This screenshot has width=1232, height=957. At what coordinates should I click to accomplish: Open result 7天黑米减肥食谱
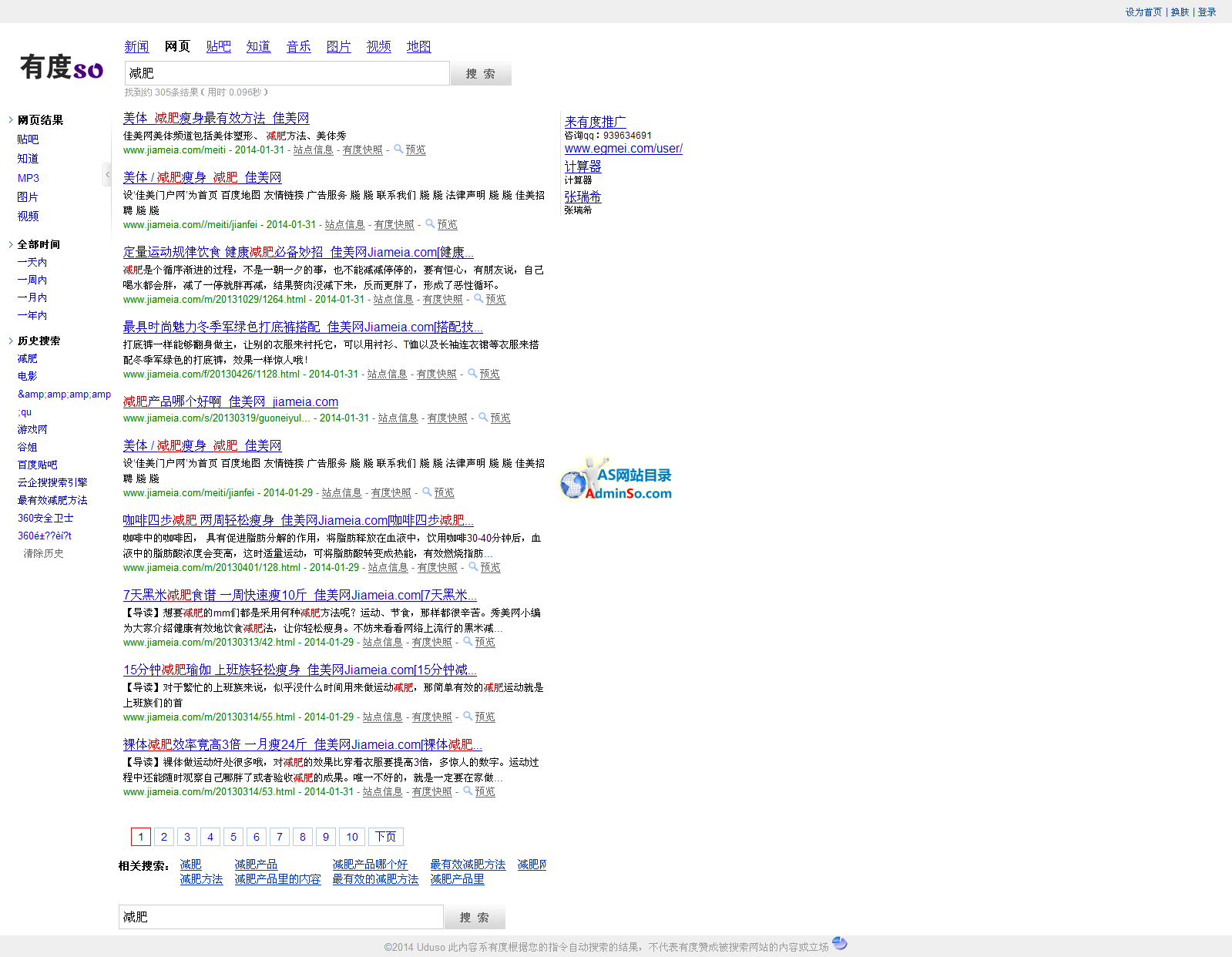(300, 595)
